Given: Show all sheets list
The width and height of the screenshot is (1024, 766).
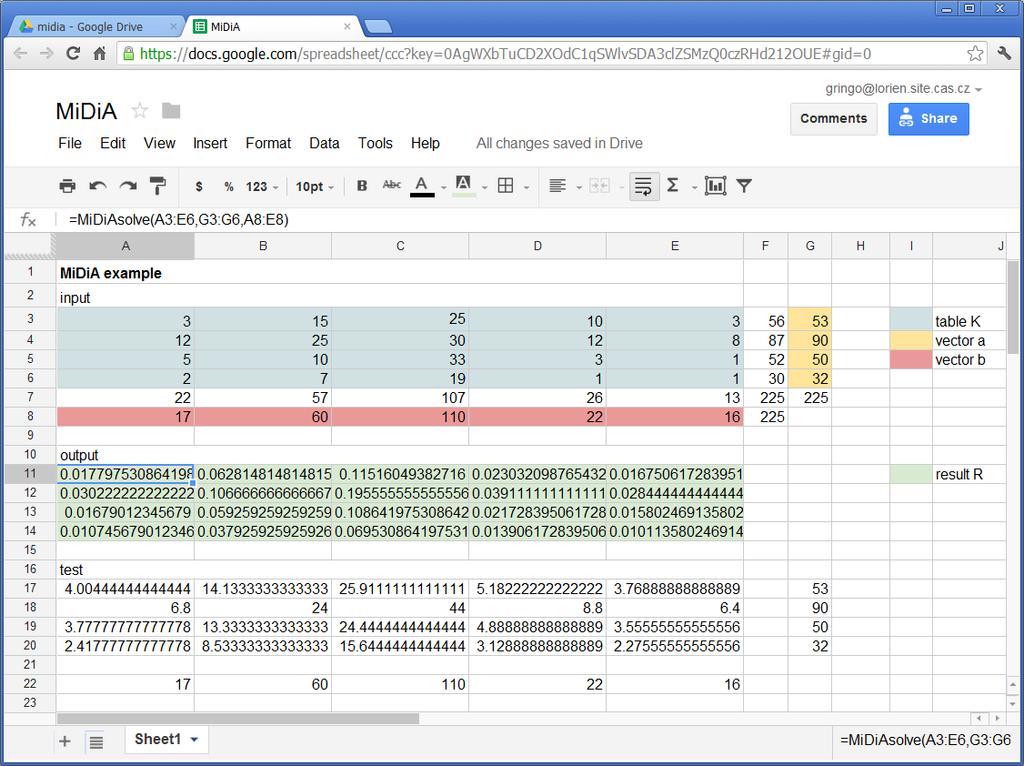Looking at the screenshot, I should coord(96,742).
